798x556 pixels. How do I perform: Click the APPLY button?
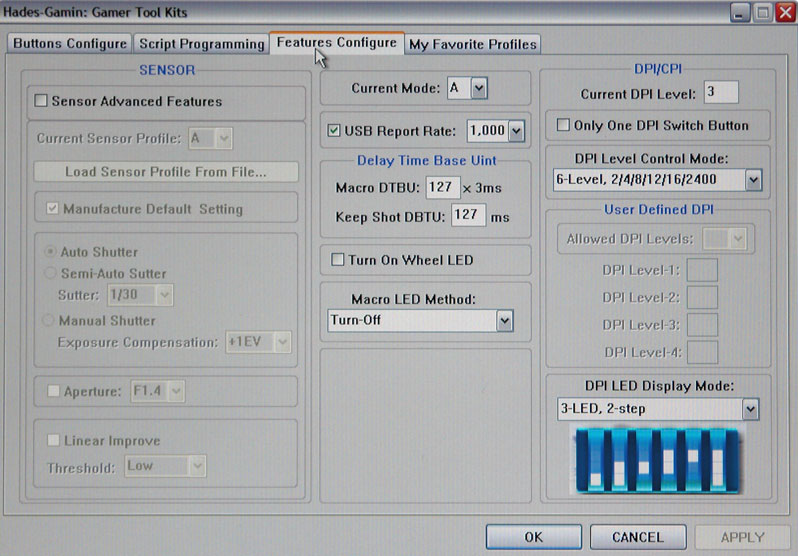coord(743,537)
